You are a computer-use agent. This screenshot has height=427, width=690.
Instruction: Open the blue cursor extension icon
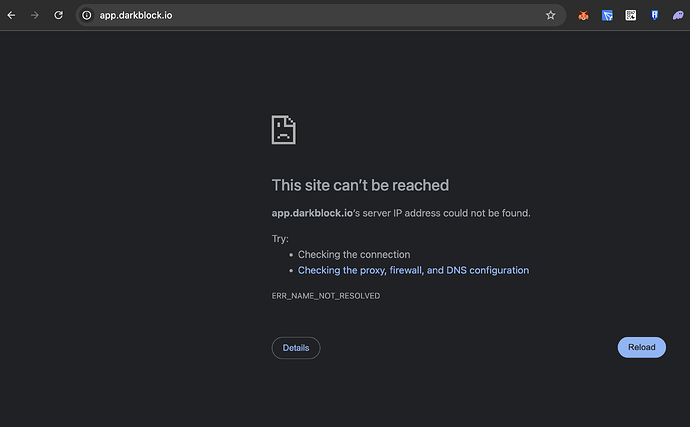click(x=607, y=16)
